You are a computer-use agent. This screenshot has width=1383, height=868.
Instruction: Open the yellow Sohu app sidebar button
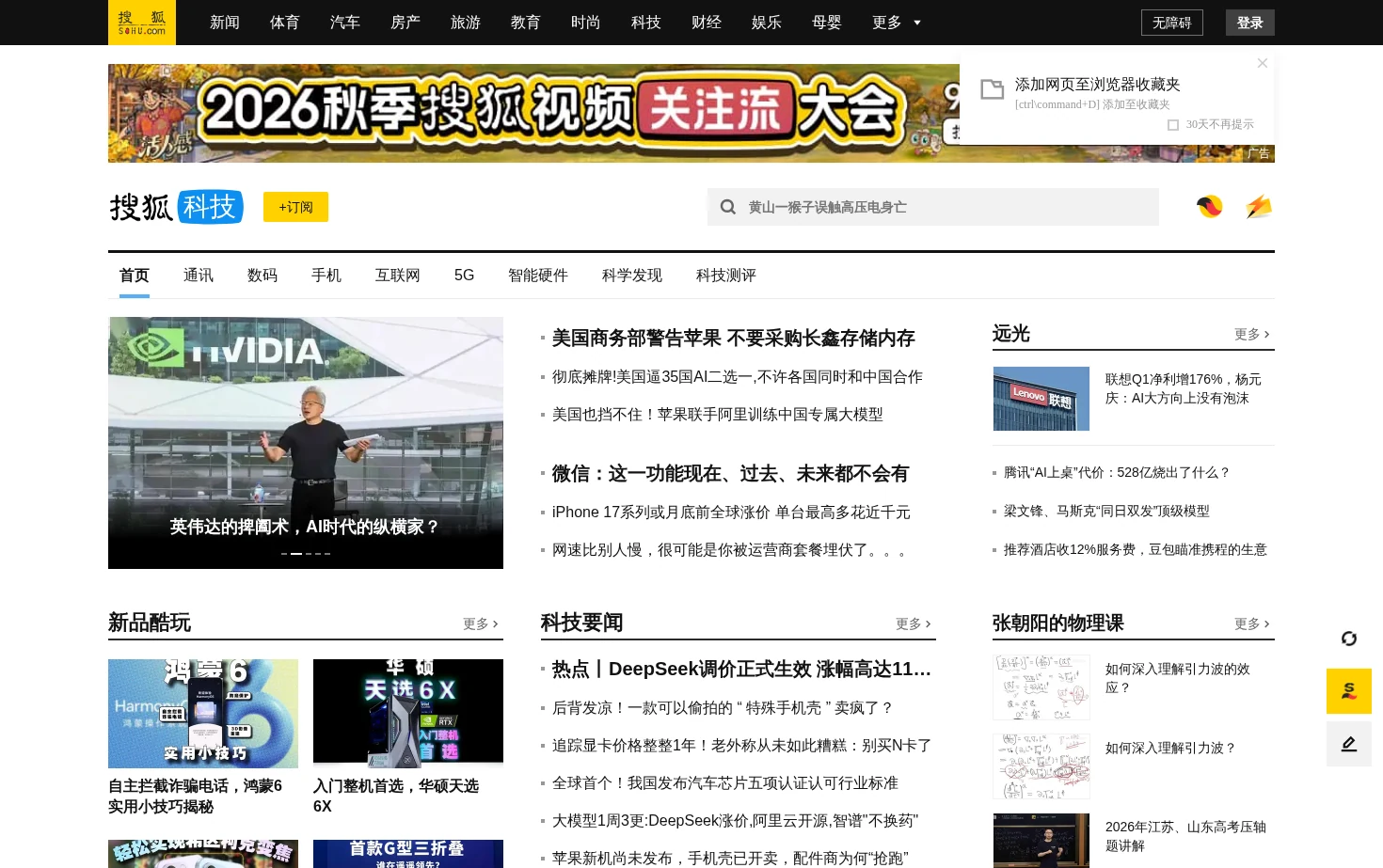tap(1349, 691)
